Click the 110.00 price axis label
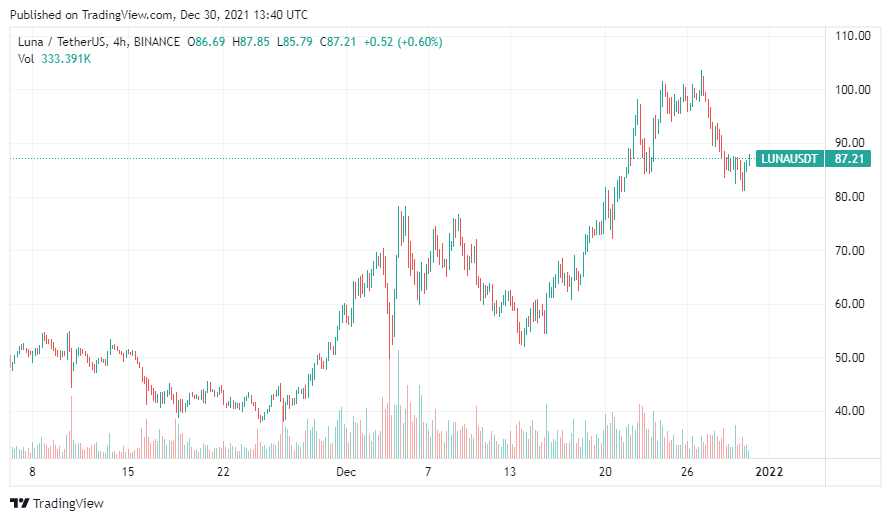The height and width of the screenshot is (521, 891). click(852, 36)
